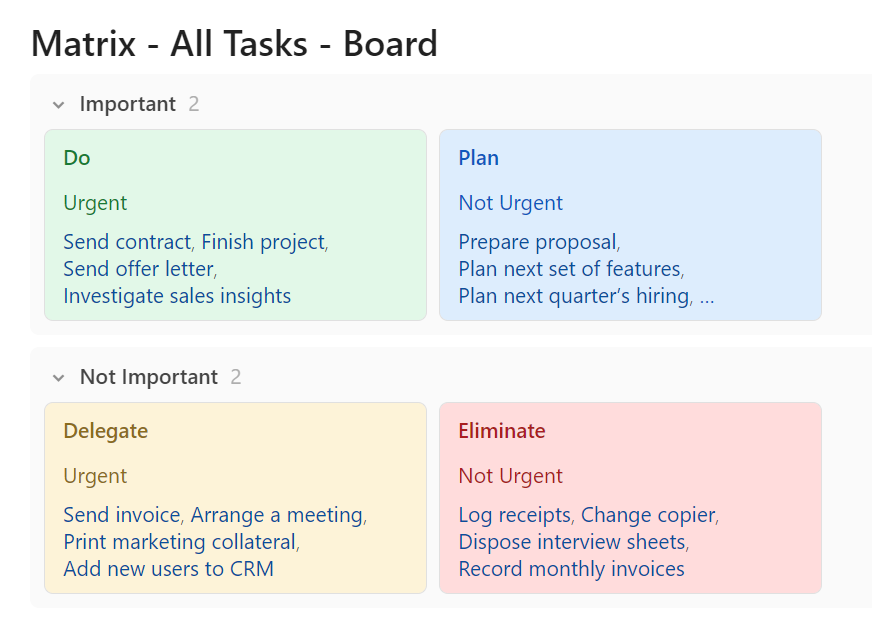Viewport: 872px width, 637px height.
Task: Open the Prepare proposal task
Action: [x=537, y=242]
